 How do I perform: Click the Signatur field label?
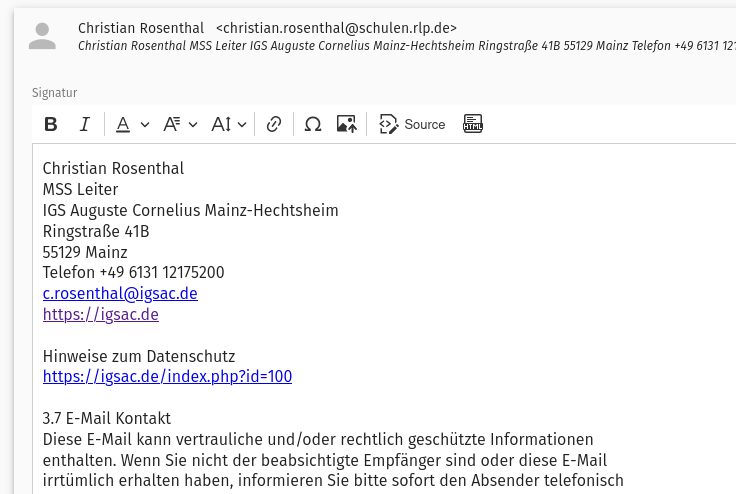54,93
